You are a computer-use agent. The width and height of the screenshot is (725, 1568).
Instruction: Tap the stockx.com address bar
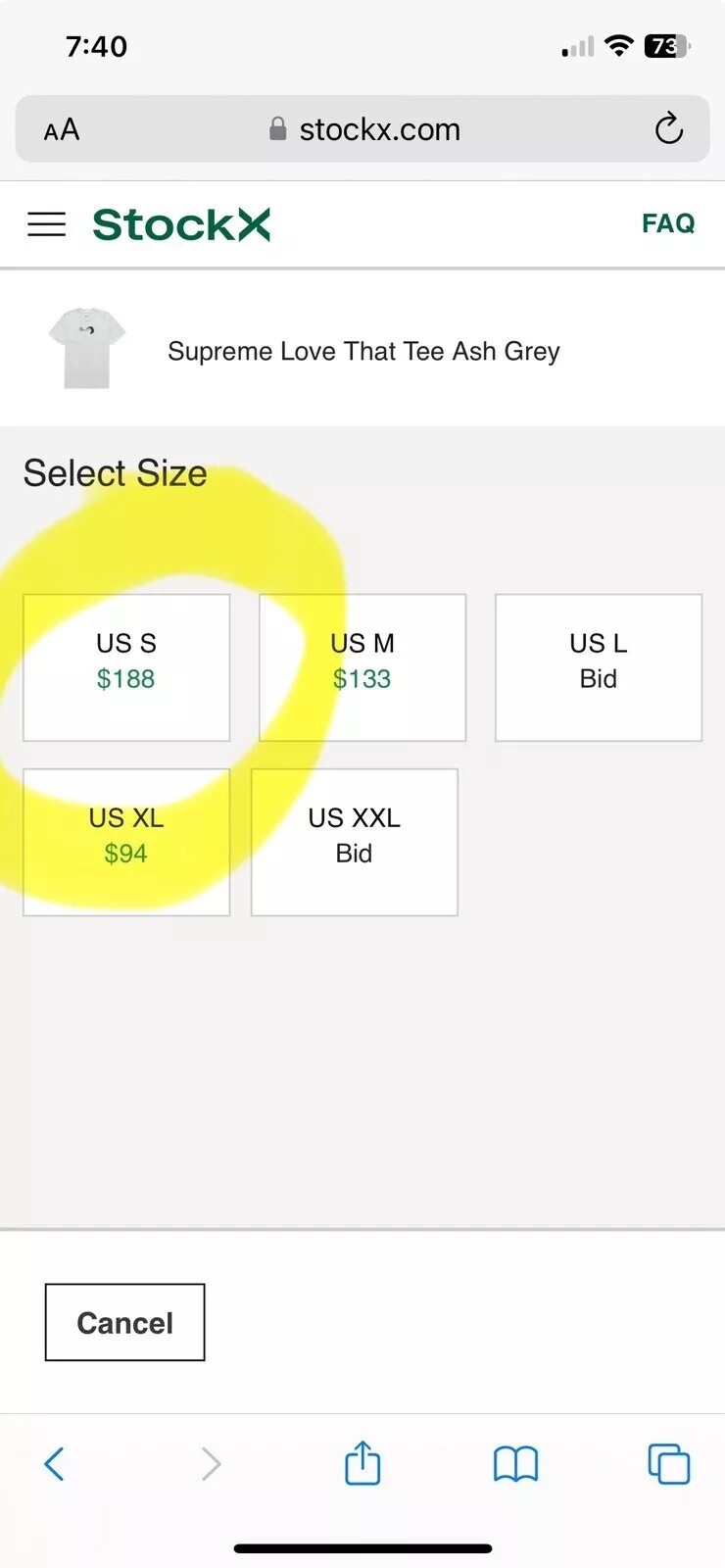[x=379, y=129]
